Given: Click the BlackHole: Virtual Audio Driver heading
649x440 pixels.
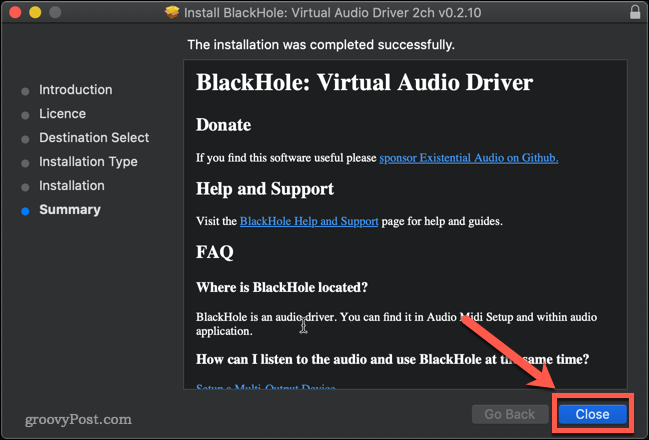Looking at the screenshot, I should tap(364, 82).
